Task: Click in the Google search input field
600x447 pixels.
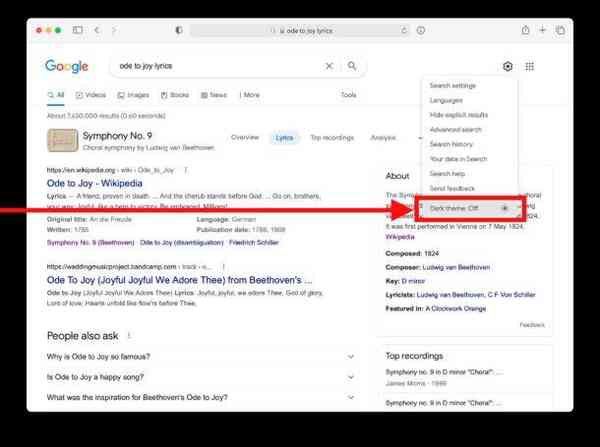Action: click(x=220, y=66)
